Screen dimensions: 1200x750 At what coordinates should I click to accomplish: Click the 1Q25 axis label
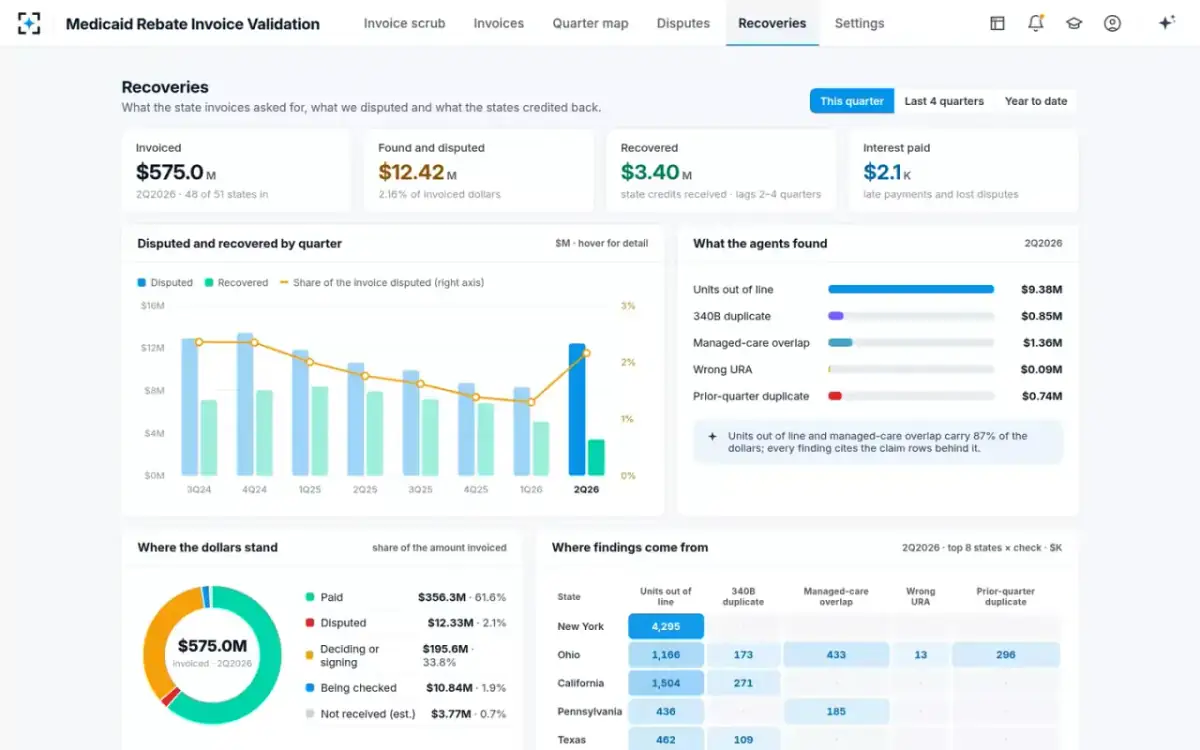pyautogui.click(x=309, y=490)
